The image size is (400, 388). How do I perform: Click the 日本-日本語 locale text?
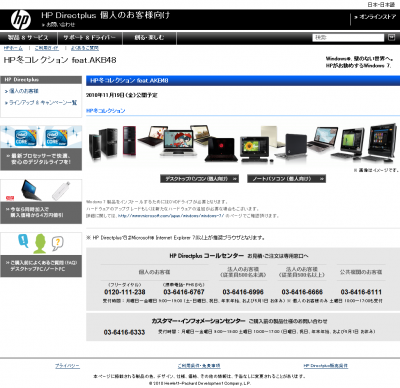[381, 5]
